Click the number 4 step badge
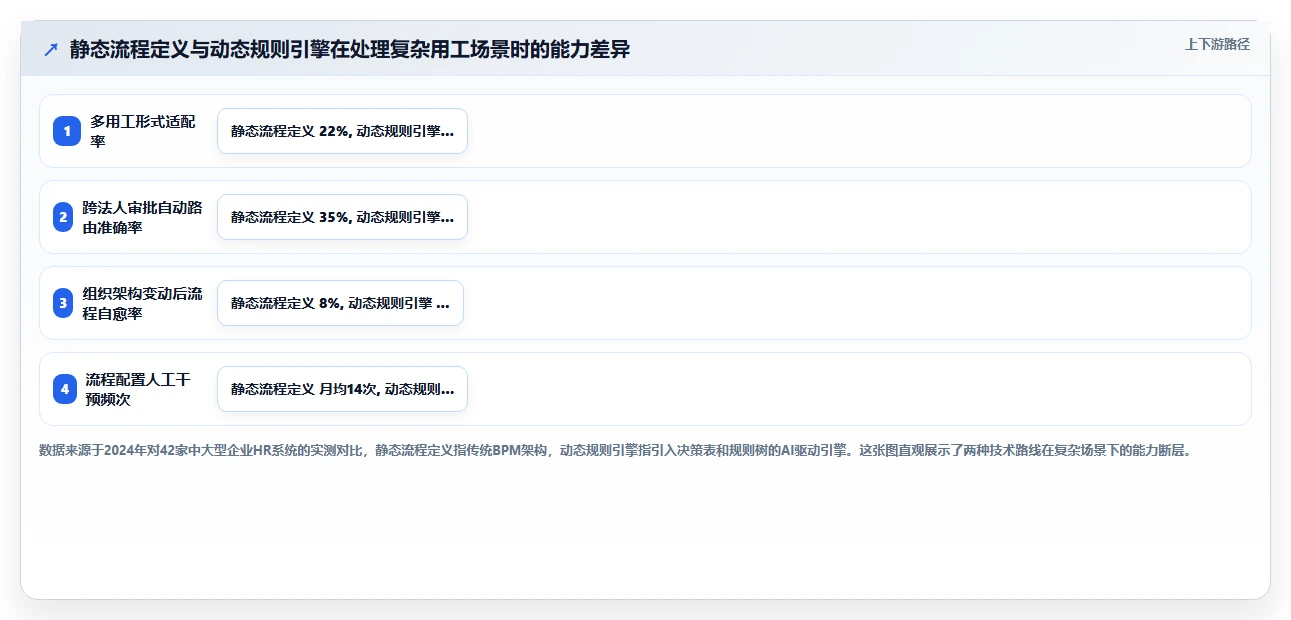 (65, 389)
